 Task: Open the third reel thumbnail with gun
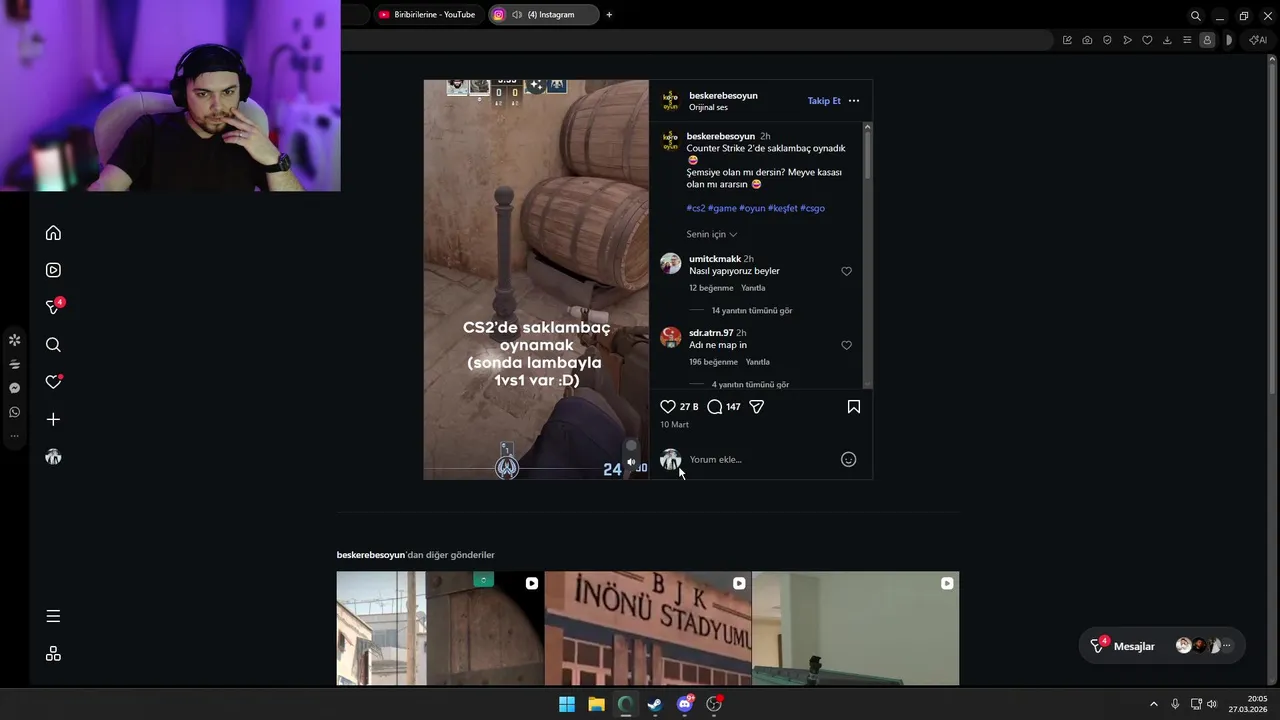point(855,628)
